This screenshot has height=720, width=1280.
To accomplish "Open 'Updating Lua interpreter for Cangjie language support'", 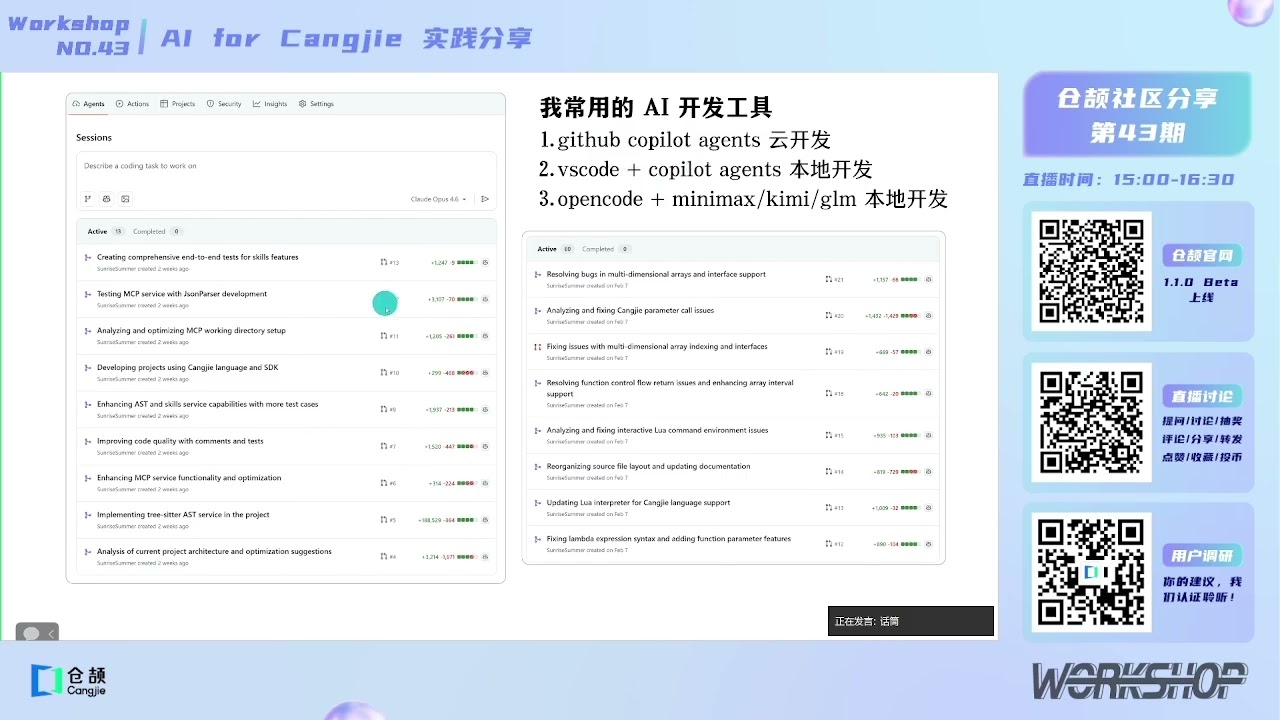I will click(x=638, y=502).
